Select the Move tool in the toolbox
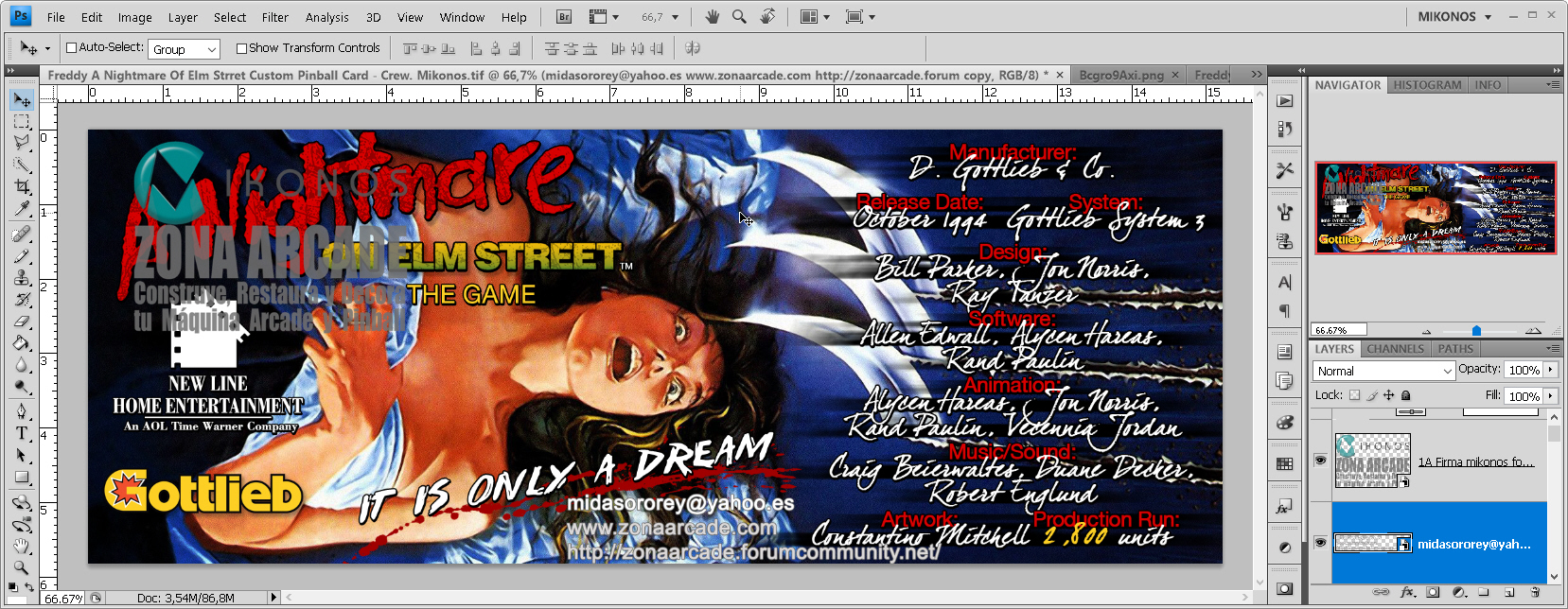 (22, 99)
